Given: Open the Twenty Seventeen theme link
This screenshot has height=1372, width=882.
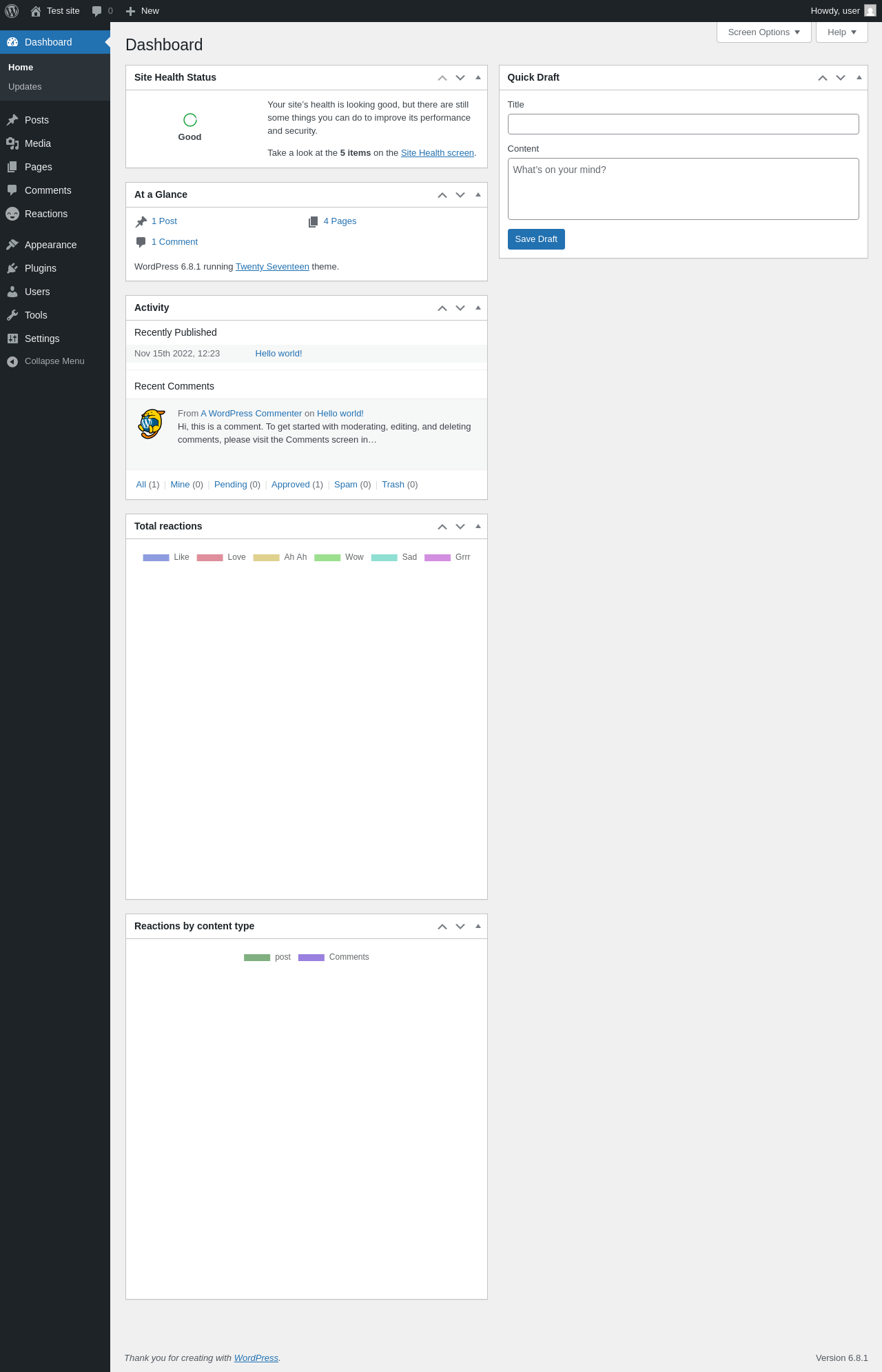Looking at the screenshot, I should click(272, 267).
